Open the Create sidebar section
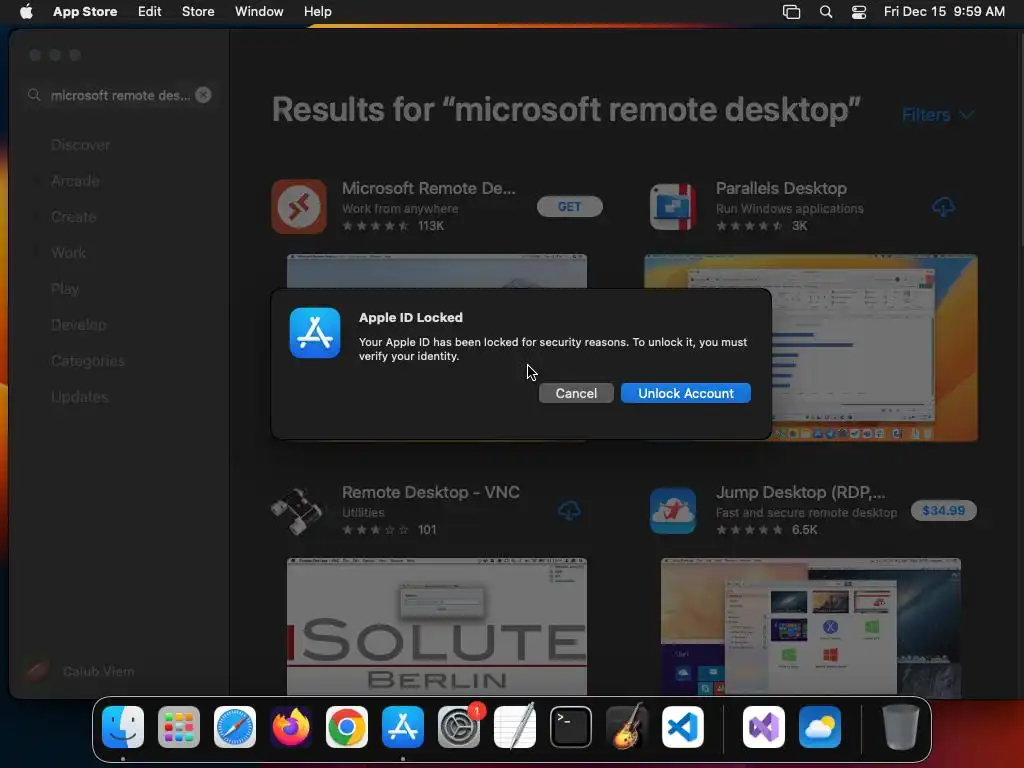Screen dimensions: 1024x768 pos(73,217)
